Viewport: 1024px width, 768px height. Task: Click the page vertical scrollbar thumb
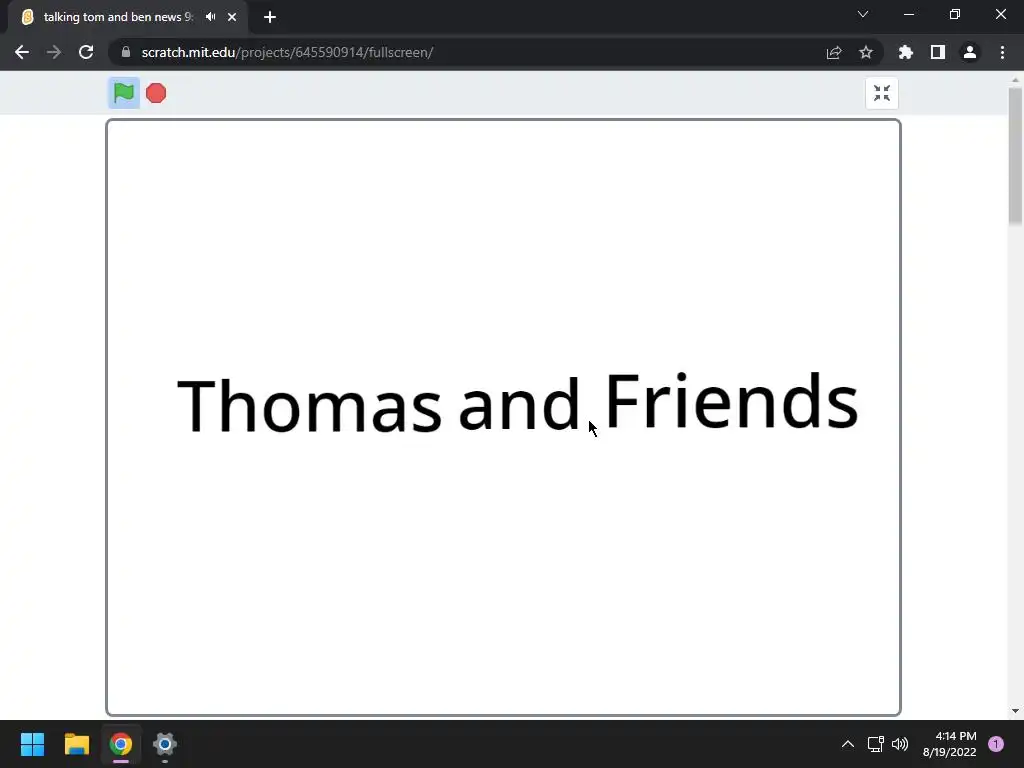pos(1015,155)
